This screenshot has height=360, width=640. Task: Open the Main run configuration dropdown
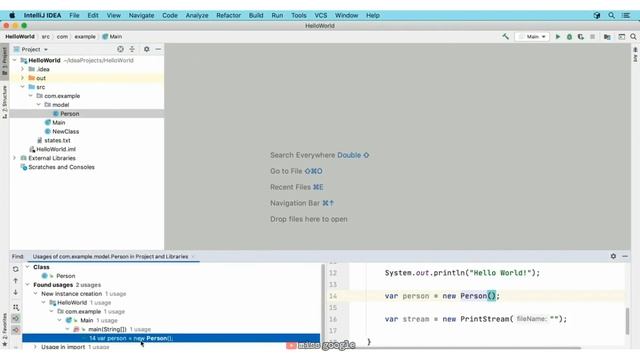coord(533,37)
